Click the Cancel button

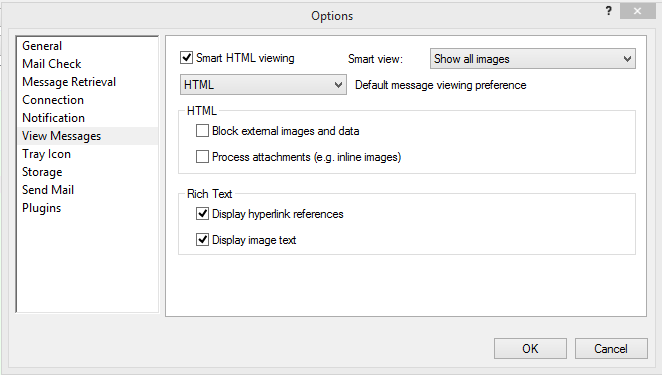tap(611, 348)
